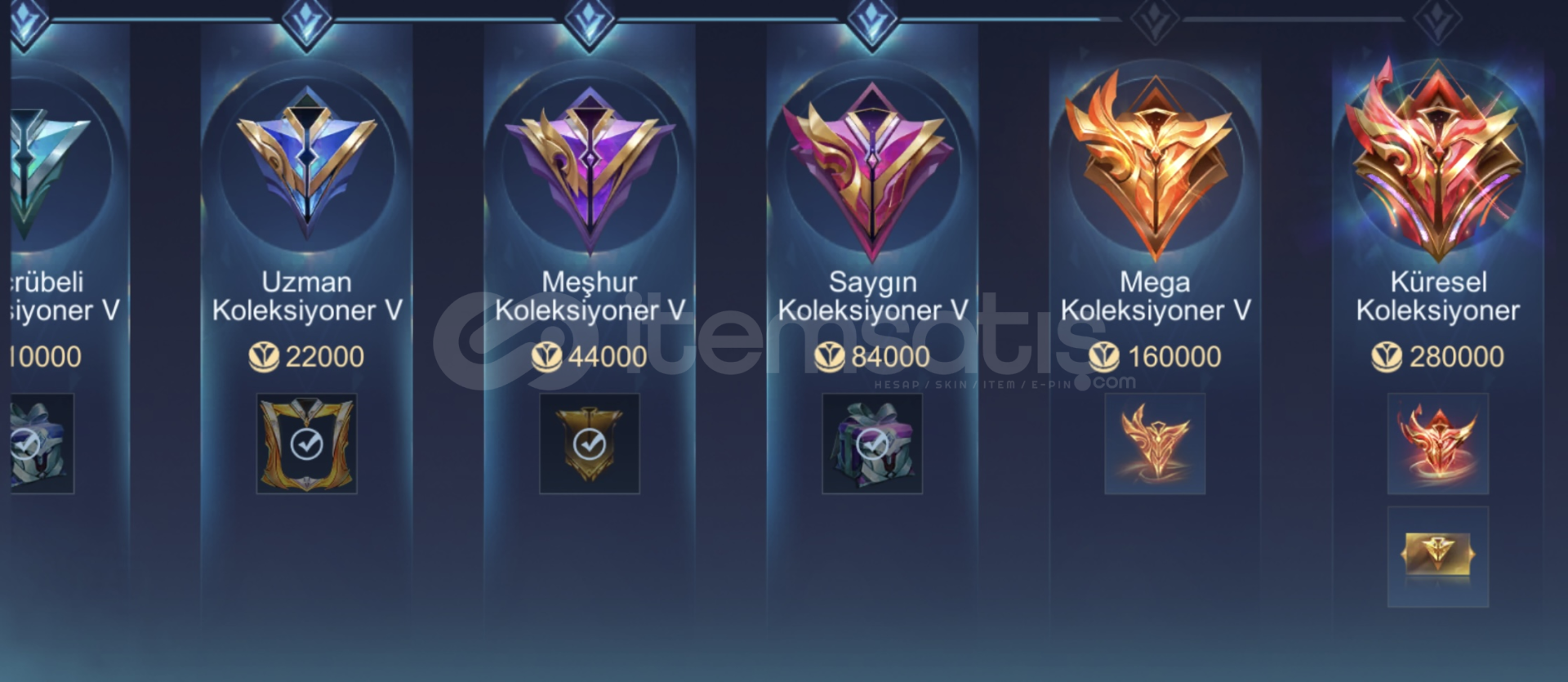Image resolution: width=1568 pixels, height=682 pixels.
Task: Open the claimed golden frame reward
Action: pyautogui.click(x=307, y=444)
